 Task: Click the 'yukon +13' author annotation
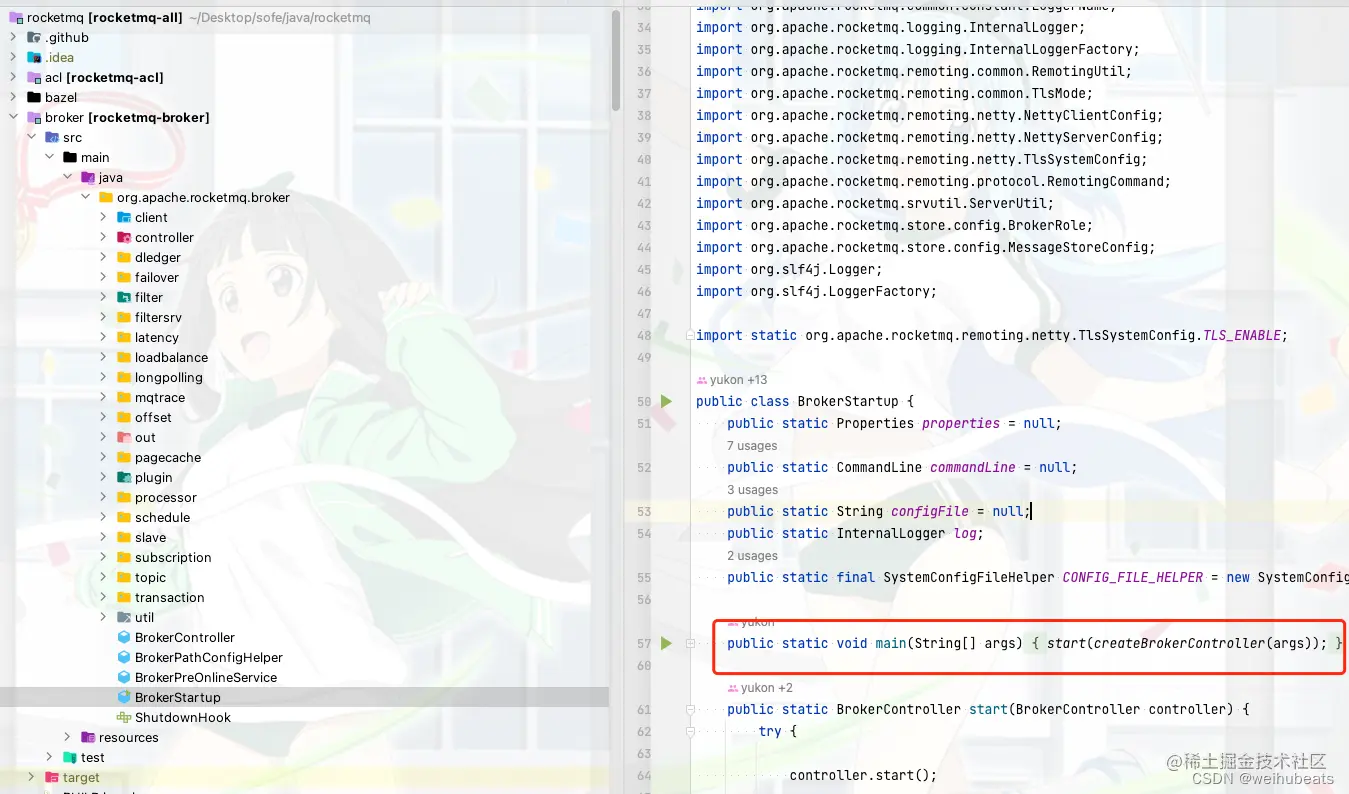[x=732, y=379]
